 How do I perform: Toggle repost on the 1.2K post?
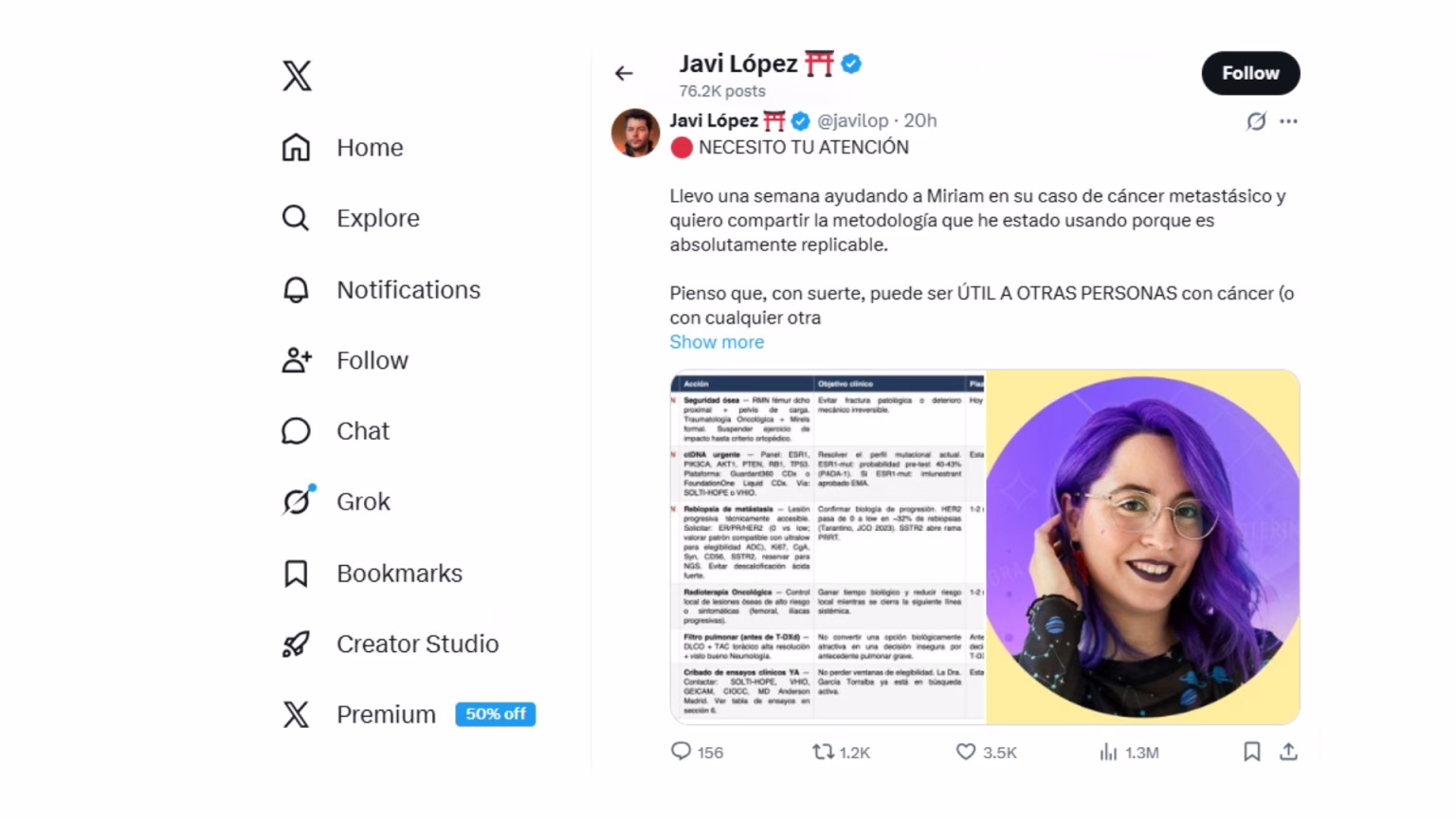pyautogui.click(x=842, y=752)
